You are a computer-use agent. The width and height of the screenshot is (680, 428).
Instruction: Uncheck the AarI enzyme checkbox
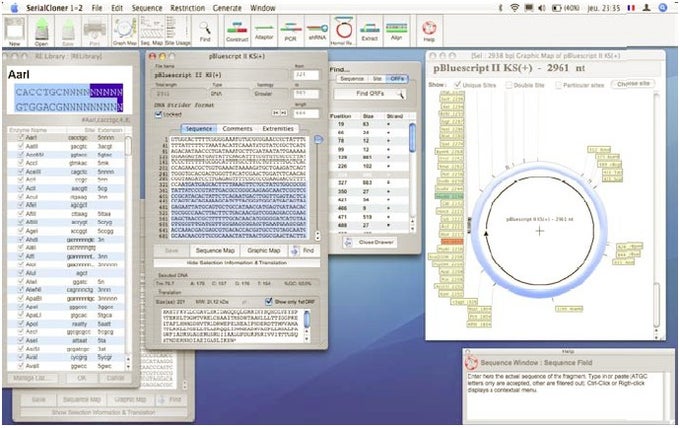pos(20,137)
